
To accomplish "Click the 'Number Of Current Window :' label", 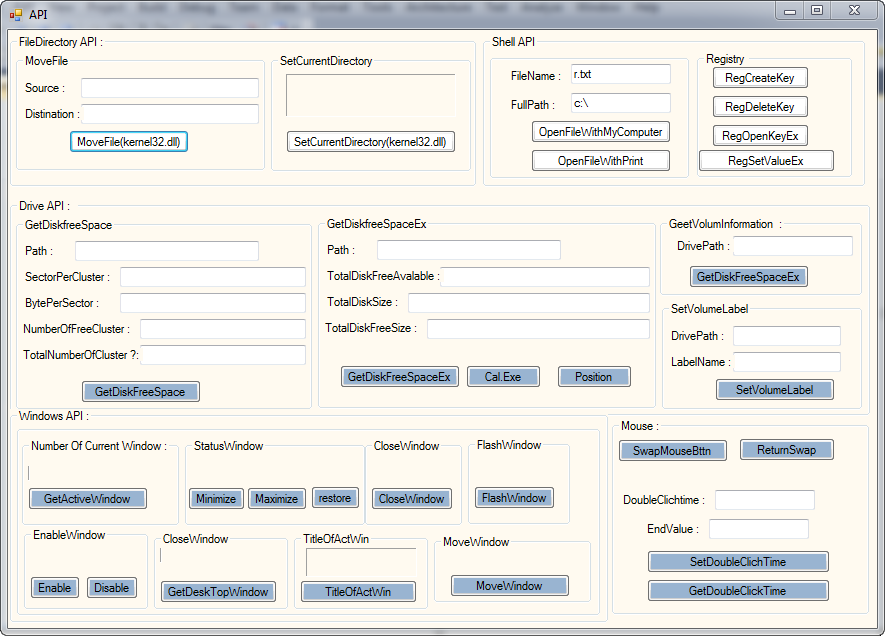I will [99, 446].
